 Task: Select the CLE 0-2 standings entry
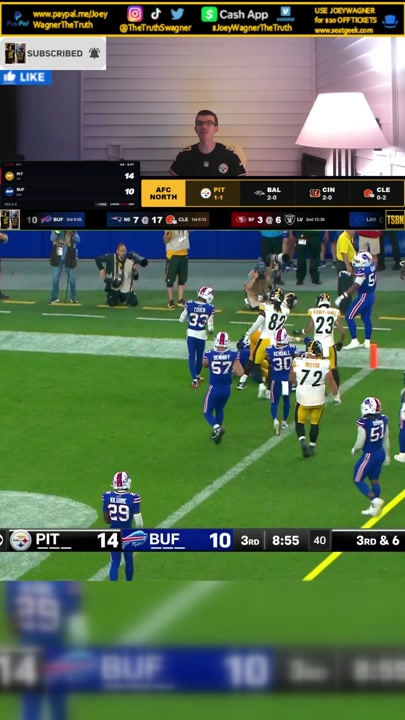[377, 193]
